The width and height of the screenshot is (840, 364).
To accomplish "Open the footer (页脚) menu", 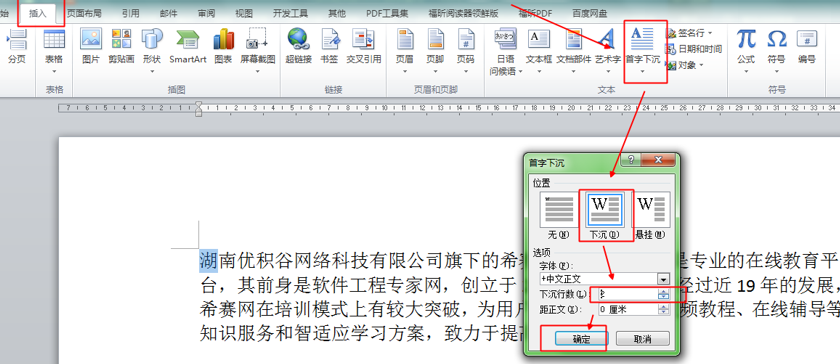I will (435, 50).
